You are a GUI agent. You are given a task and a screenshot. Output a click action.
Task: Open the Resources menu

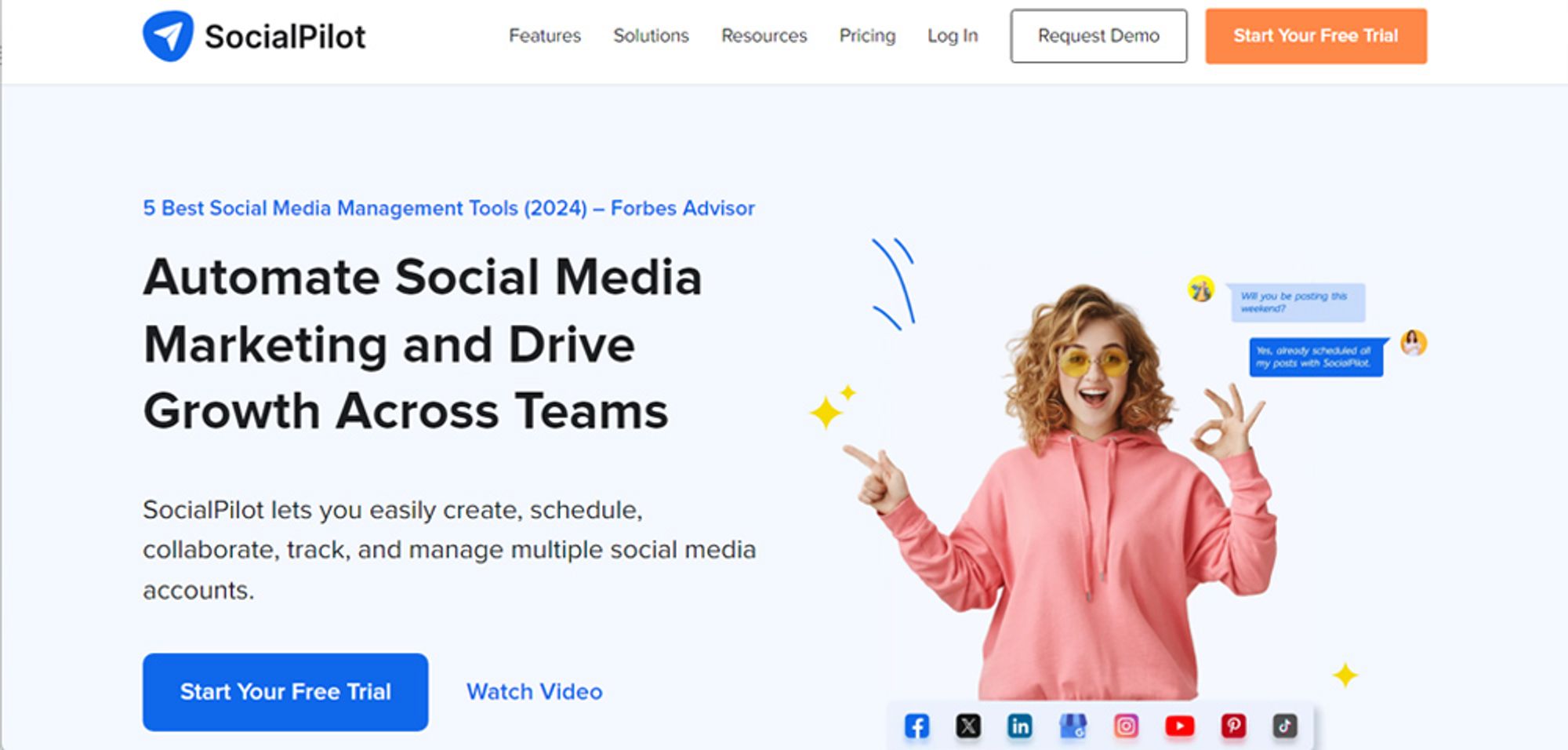764,36
